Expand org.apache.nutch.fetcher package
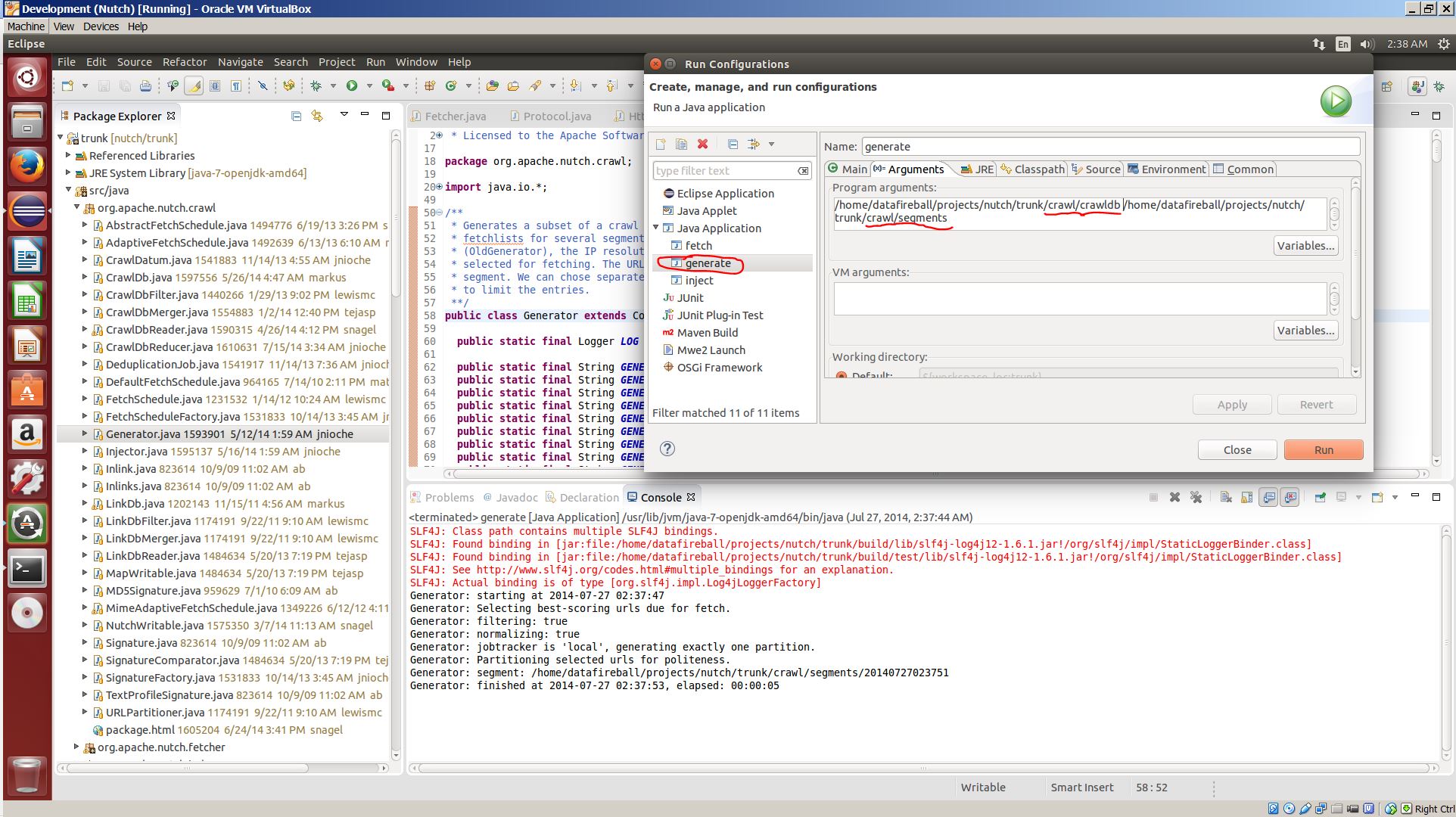 [x=76, y=747]
